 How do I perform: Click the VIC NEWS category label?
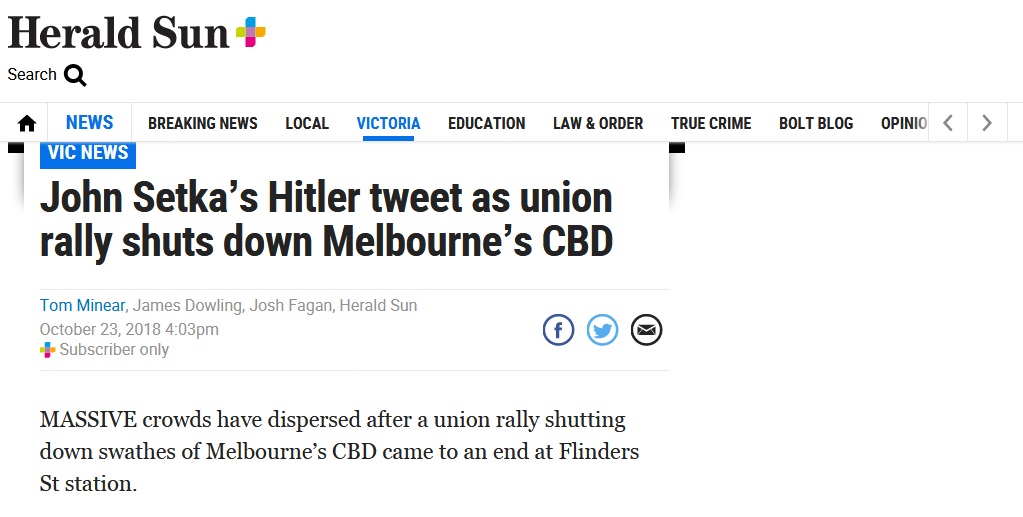(x=88, y=154)
